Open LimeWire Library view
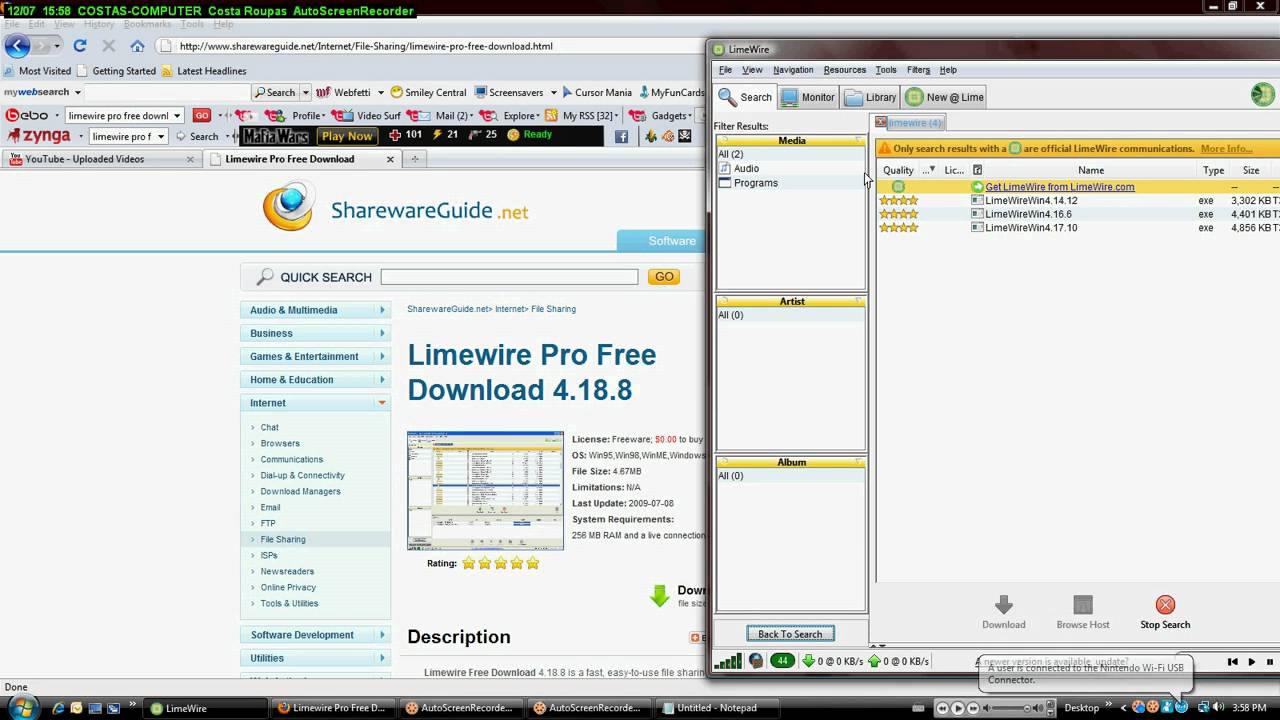The height and width of the screenshot is (720, 1280). (x=870, y=97)
